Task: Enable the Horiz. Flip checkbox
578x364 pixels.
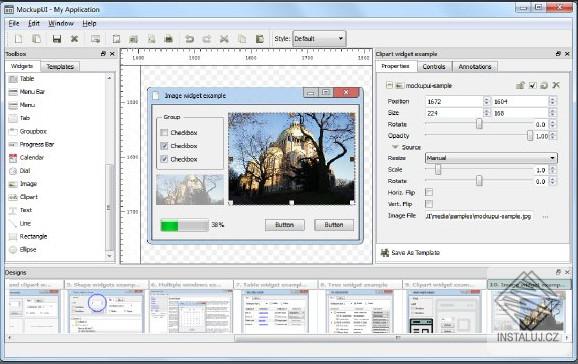Action: [429, 192]
